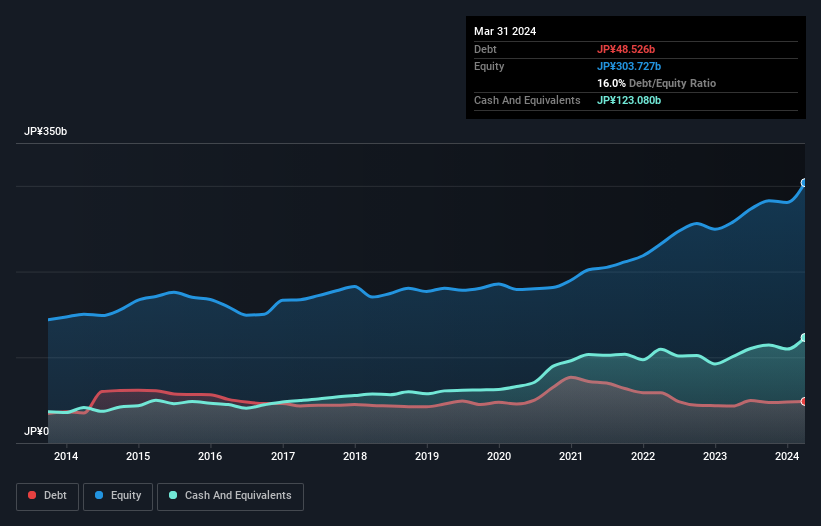Screen dimensions: 821x526
Task: Select the 2024 label on the x-axis
Action: (x=787, y=457)
